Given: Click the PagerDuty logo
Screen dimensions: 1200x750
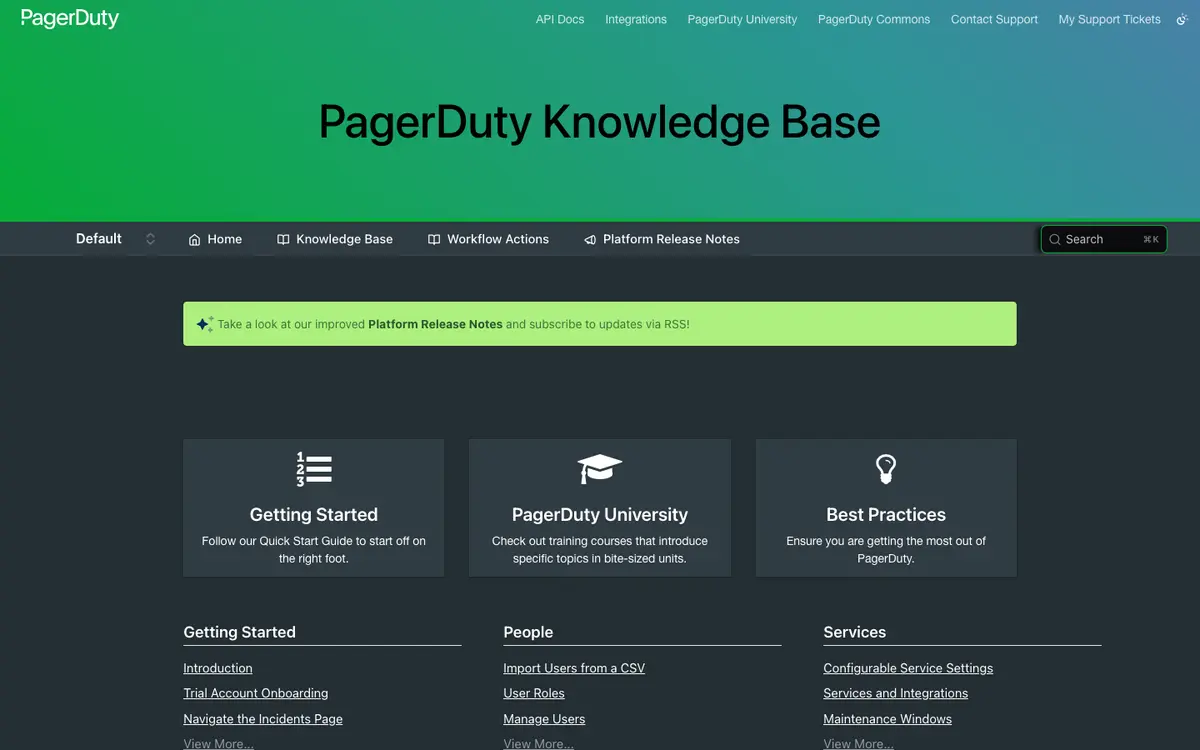Looking at the screenshot, I should pyautogui.click(x=70, y=18).
